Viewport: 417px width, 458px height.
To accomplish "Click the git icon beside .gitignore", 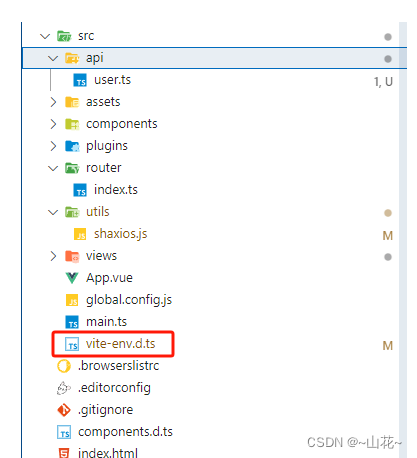I will 64,410.
